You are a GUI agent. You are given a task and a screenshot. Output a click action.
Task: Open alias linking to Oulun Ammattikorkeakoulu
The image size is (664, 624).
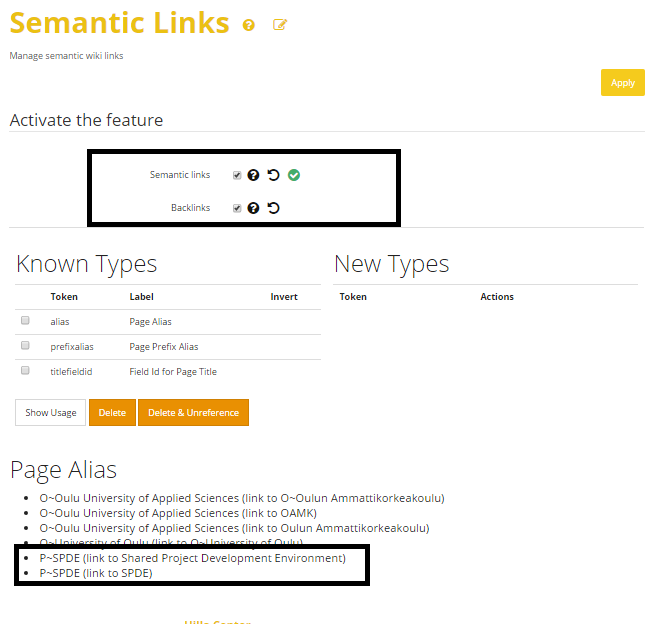(234, 528)
